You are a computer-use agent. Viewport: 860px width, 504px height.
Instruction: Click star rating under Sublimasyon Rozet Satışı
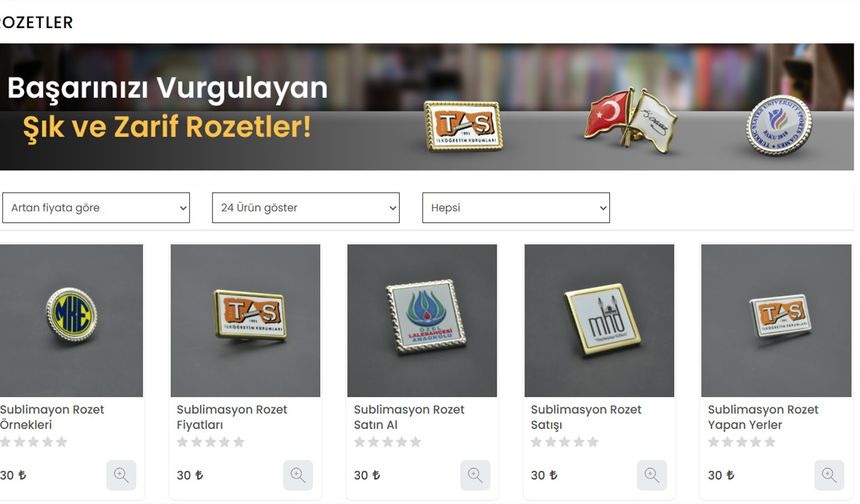tap(564, 442)
